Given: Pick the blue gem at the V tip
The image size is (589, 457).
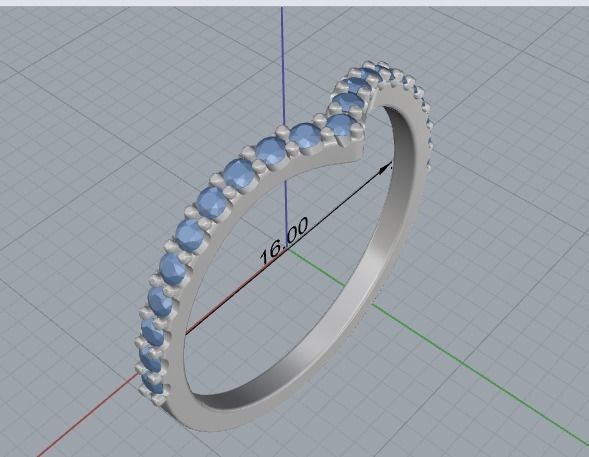Looking at the screenshot, I should tap(341, 125).
